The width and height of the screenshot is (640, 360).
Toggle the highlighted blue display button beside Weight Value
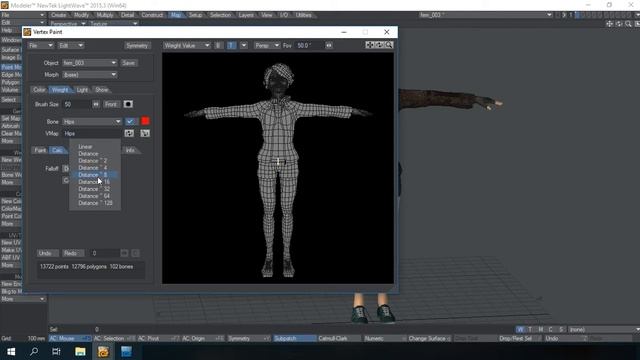(x=231, y=45)
